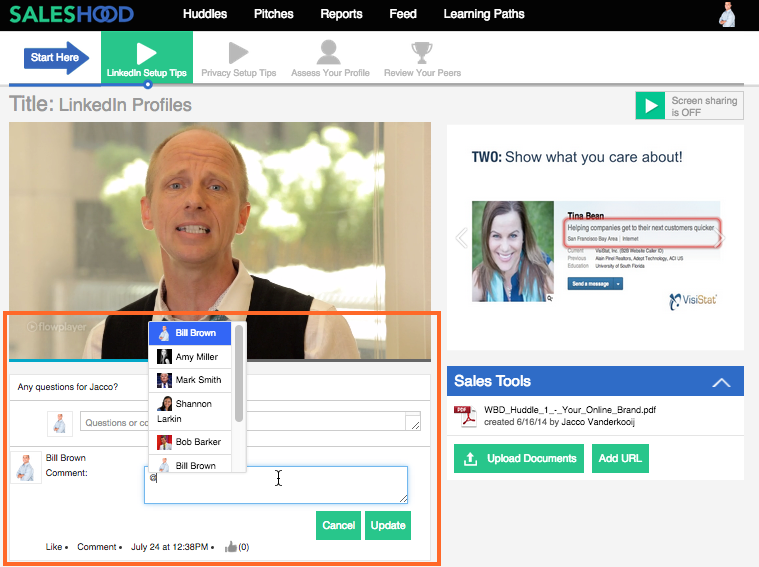The height and width of the screenshot is (567, 759).
Task: Click the July 24 at 12:38PM timestamp
Action: [x=169, y=547]
